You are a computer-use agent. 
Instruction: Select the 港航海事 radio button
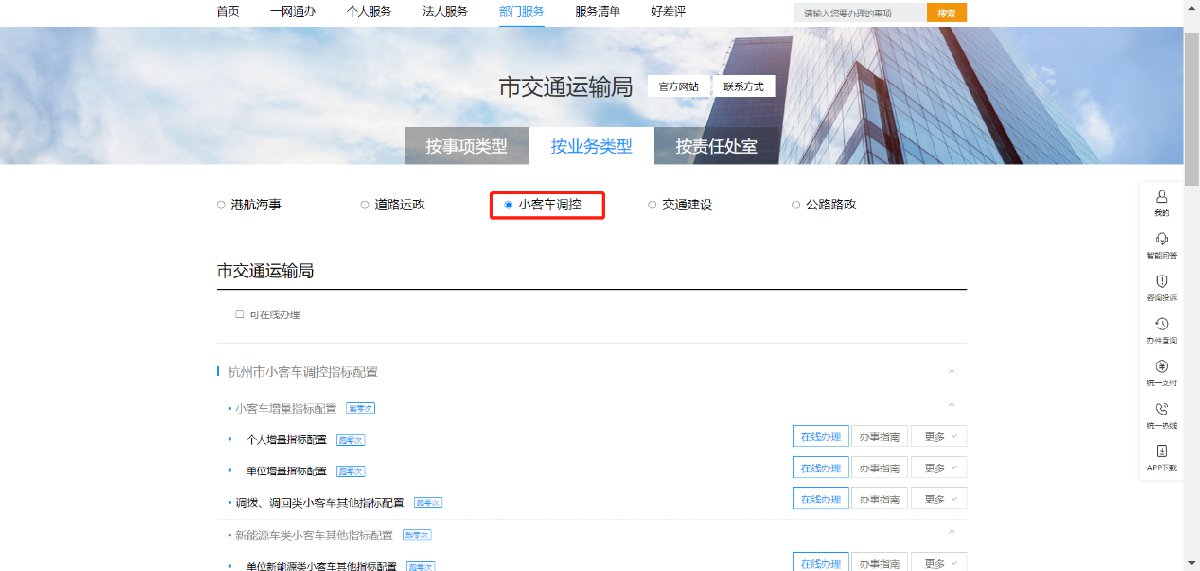tap(221, 205)
